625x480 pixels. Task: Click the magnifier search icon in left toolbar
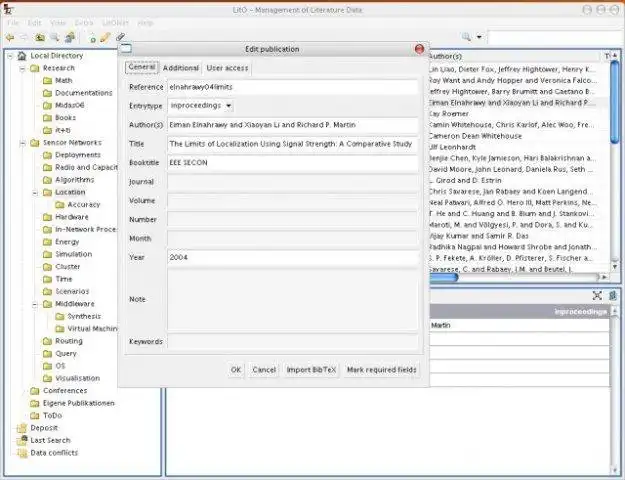55,38
